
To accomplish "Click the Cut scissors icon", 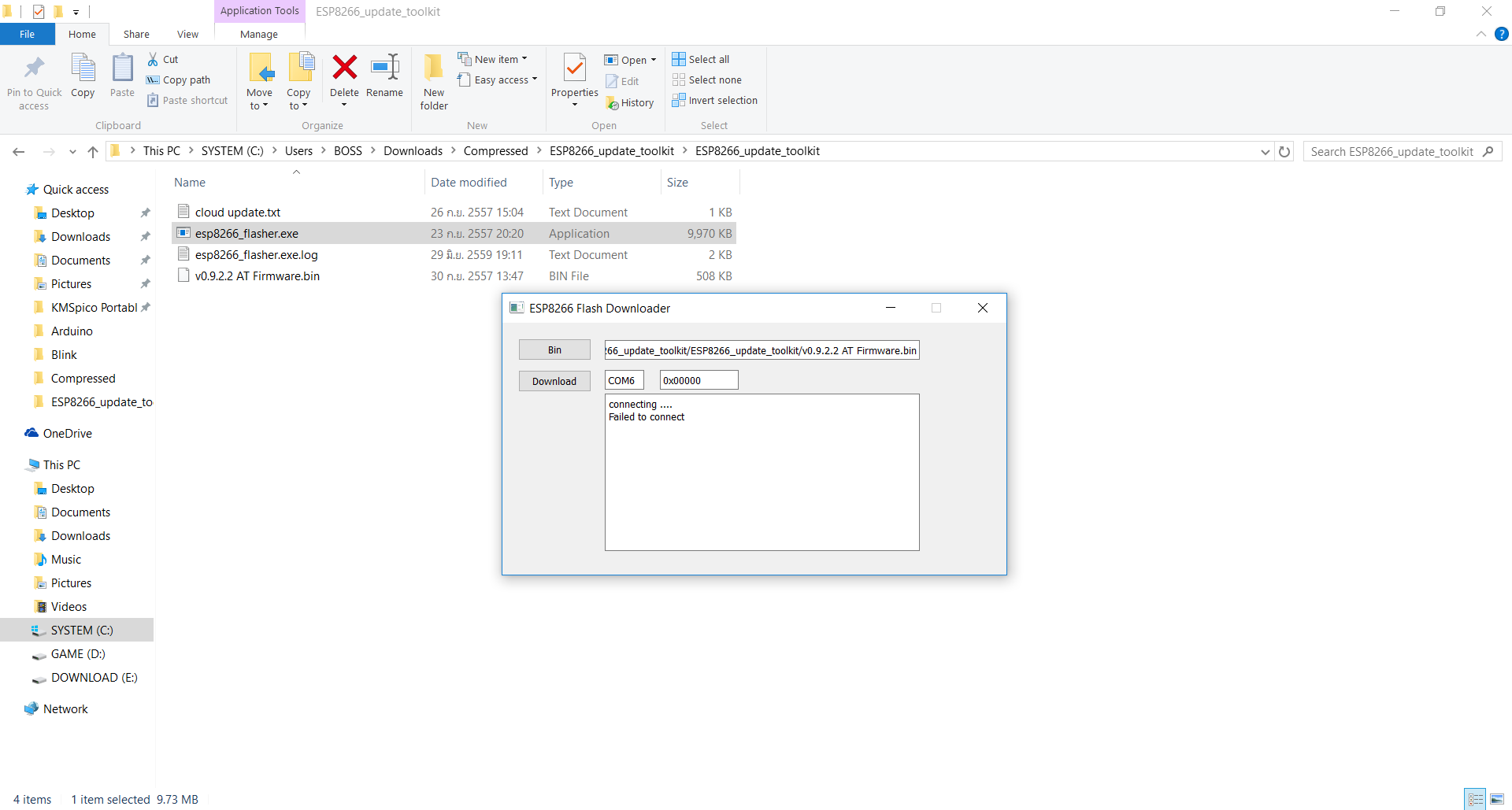I will 153,59.
